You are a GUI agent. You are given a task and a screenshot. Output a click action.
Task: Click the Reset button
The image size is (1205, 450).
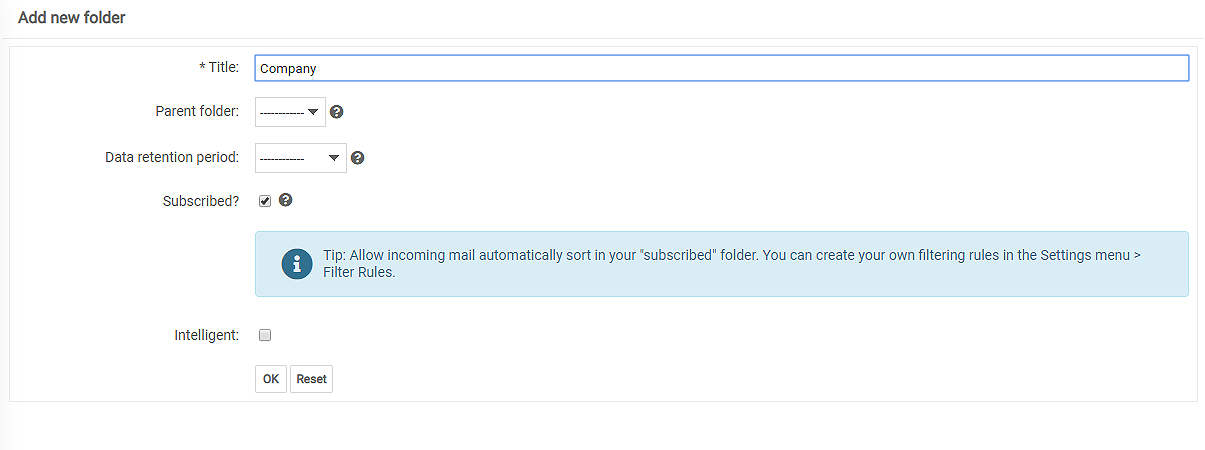click(x=311, y=379)
